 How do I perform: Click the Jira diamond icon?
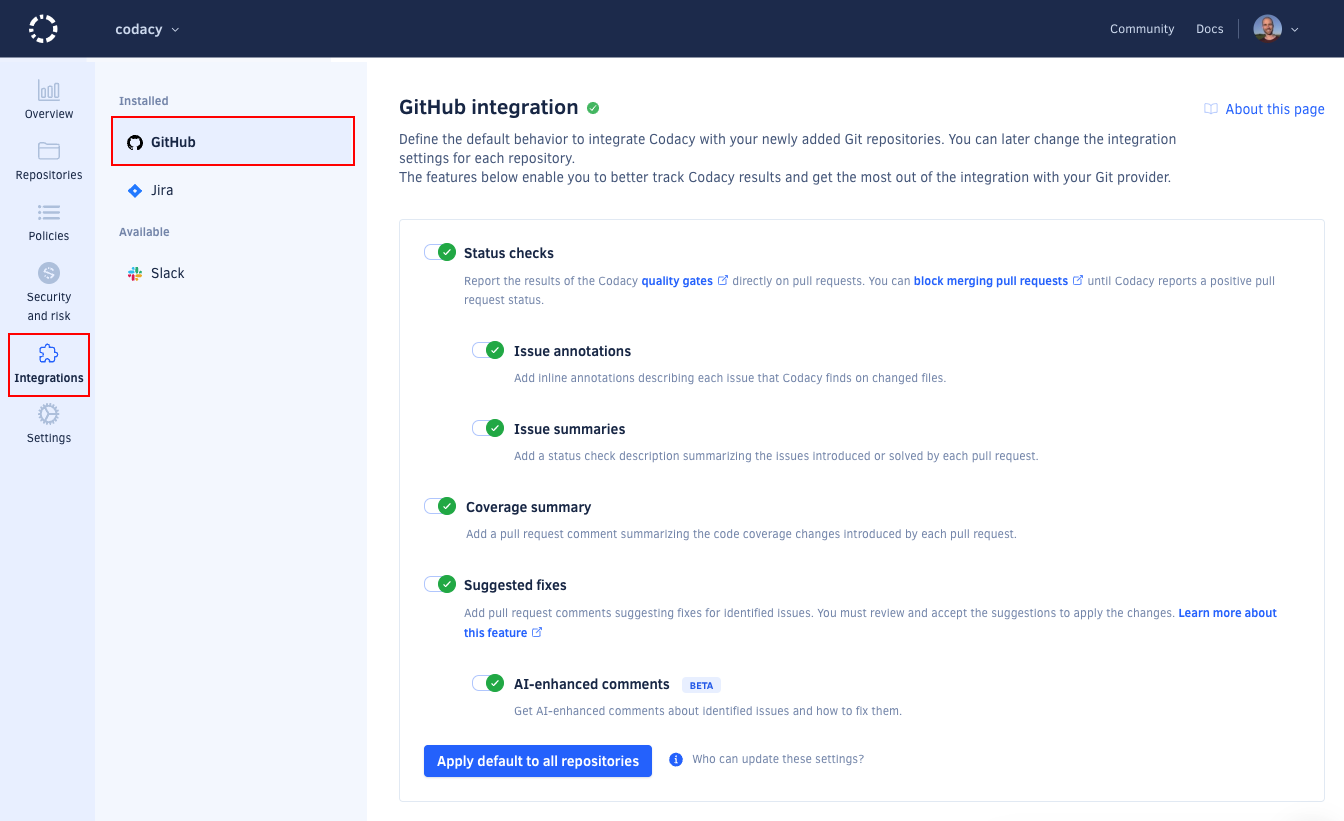135,190
